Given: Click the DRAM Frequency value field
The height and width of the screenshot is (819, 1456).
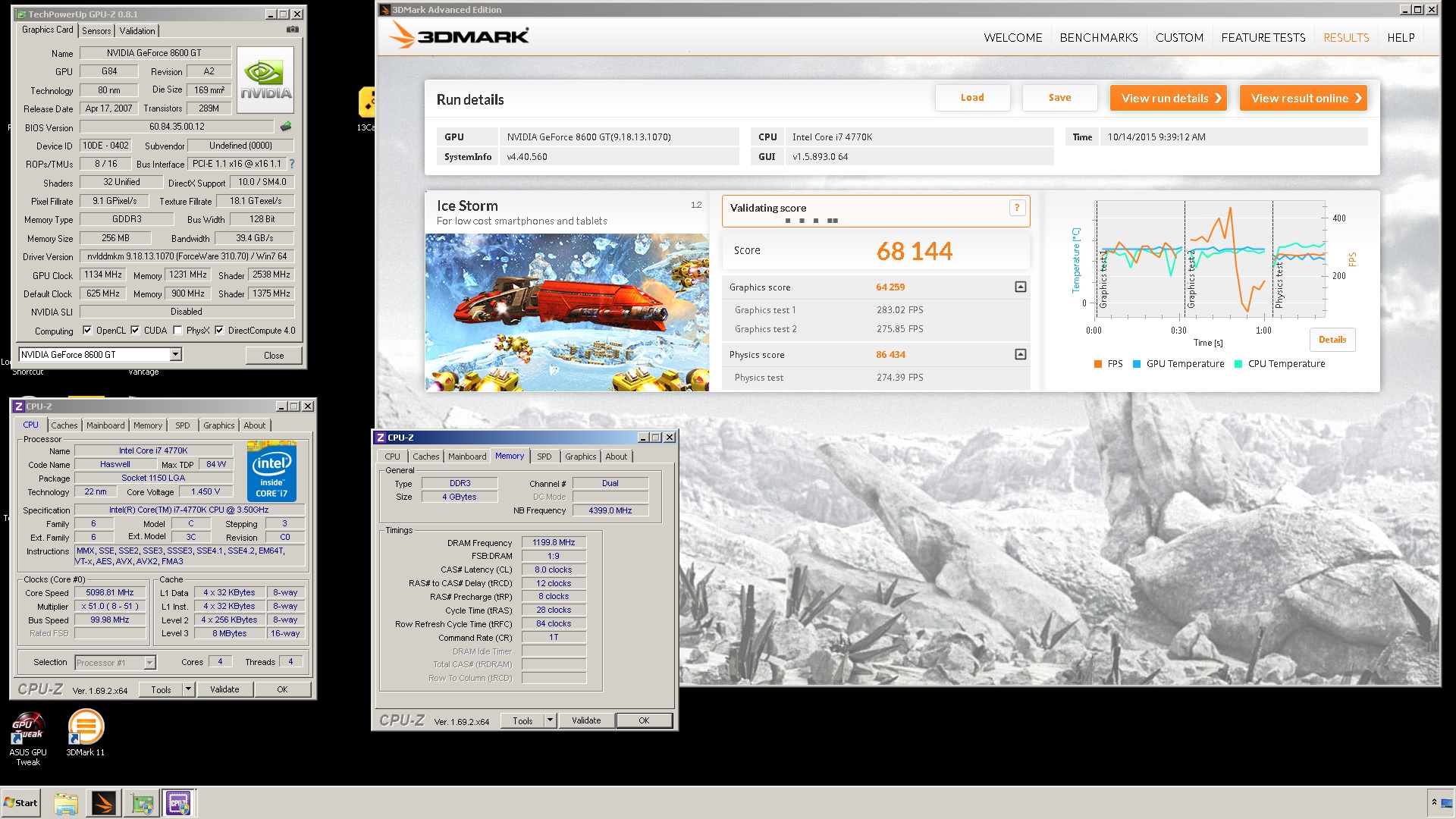Looking at the screenshot, I should coord(554,543).
